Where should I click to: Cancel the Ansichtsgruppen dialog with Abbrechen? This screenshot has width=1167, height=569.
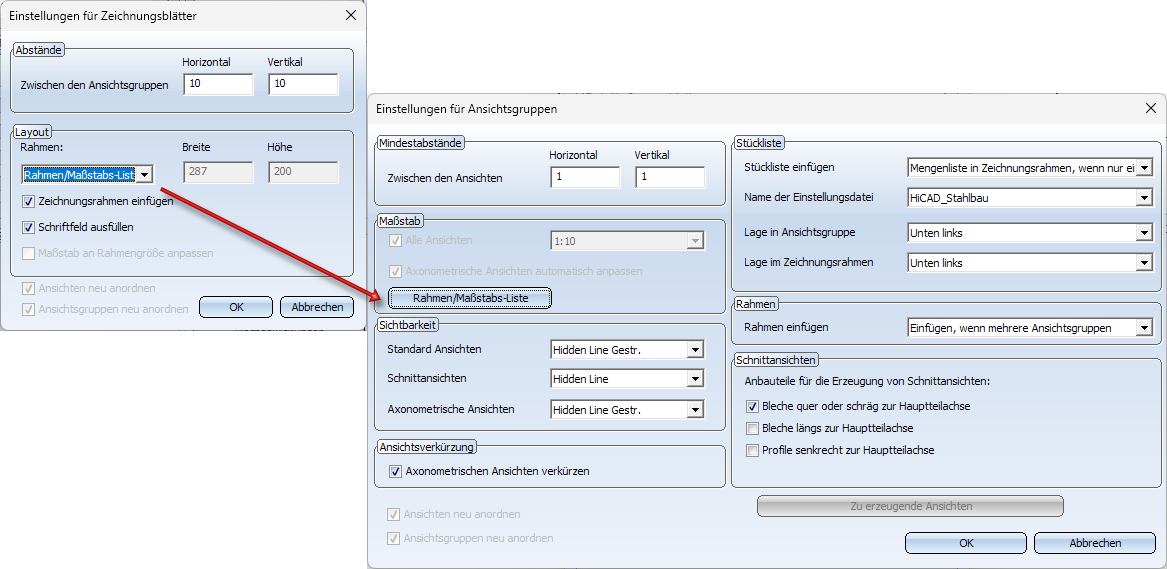point(1095,543)
